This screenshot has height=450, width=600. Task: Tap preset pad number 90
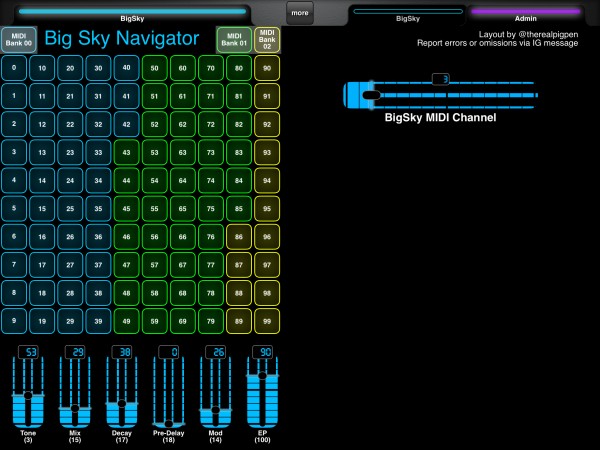[267, 68]
